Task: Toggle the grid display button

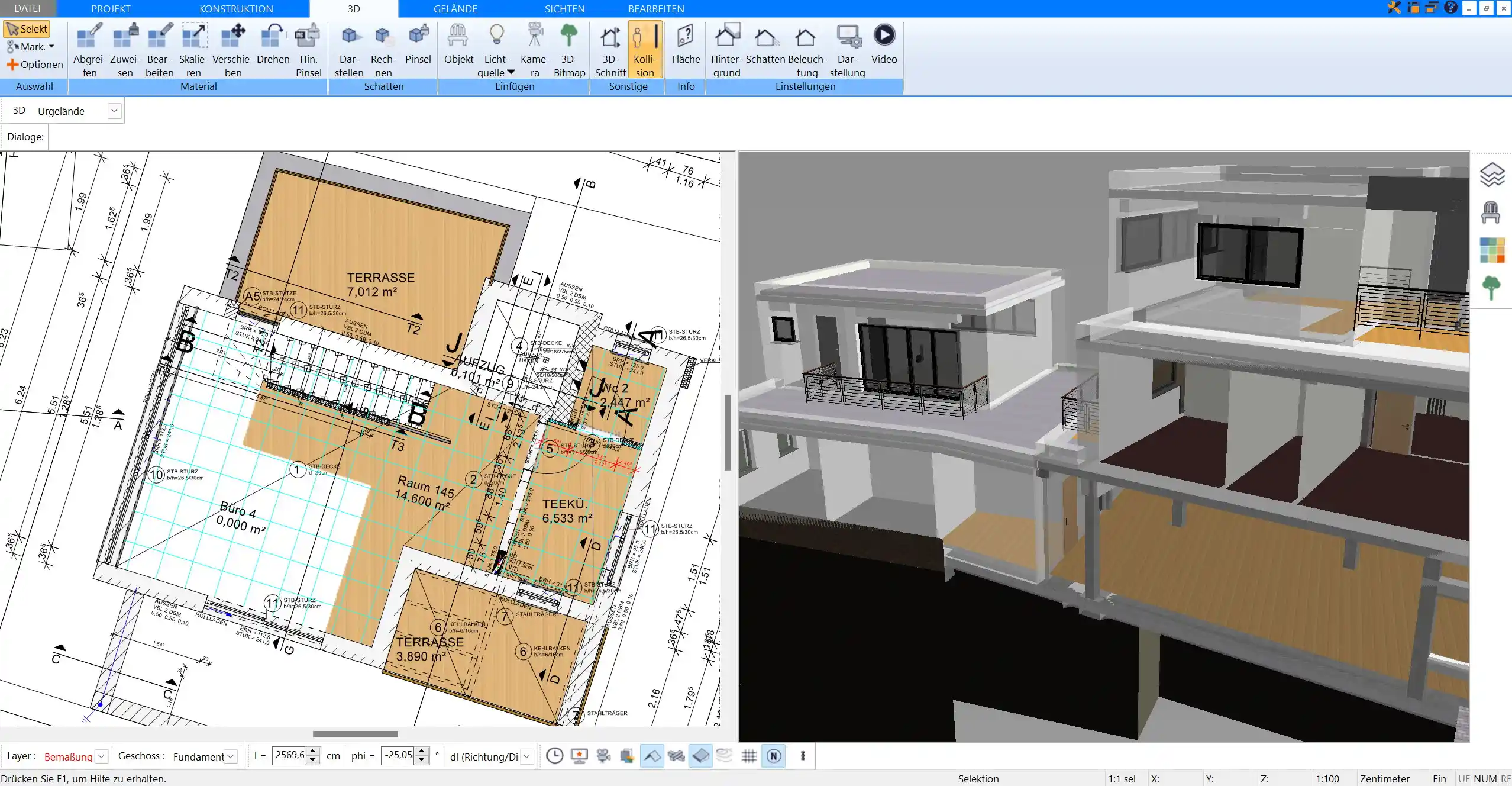Action: (749, 756)
